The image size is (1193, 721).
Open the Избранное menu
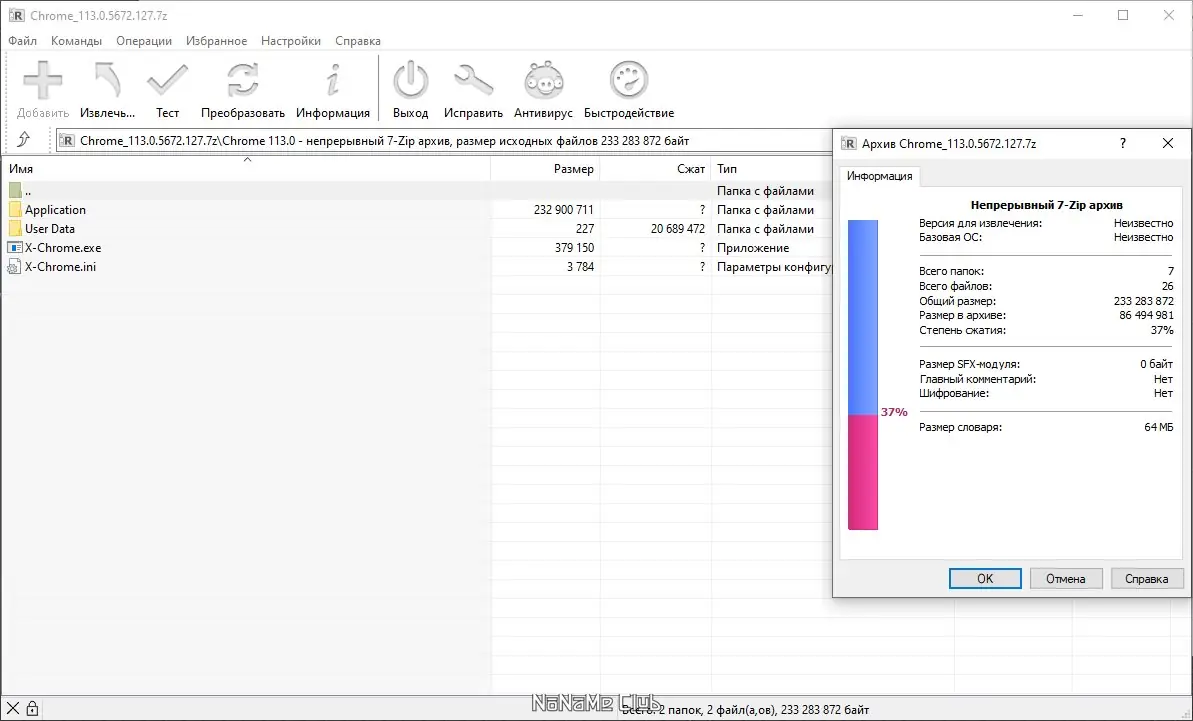[x=216, y=41]
